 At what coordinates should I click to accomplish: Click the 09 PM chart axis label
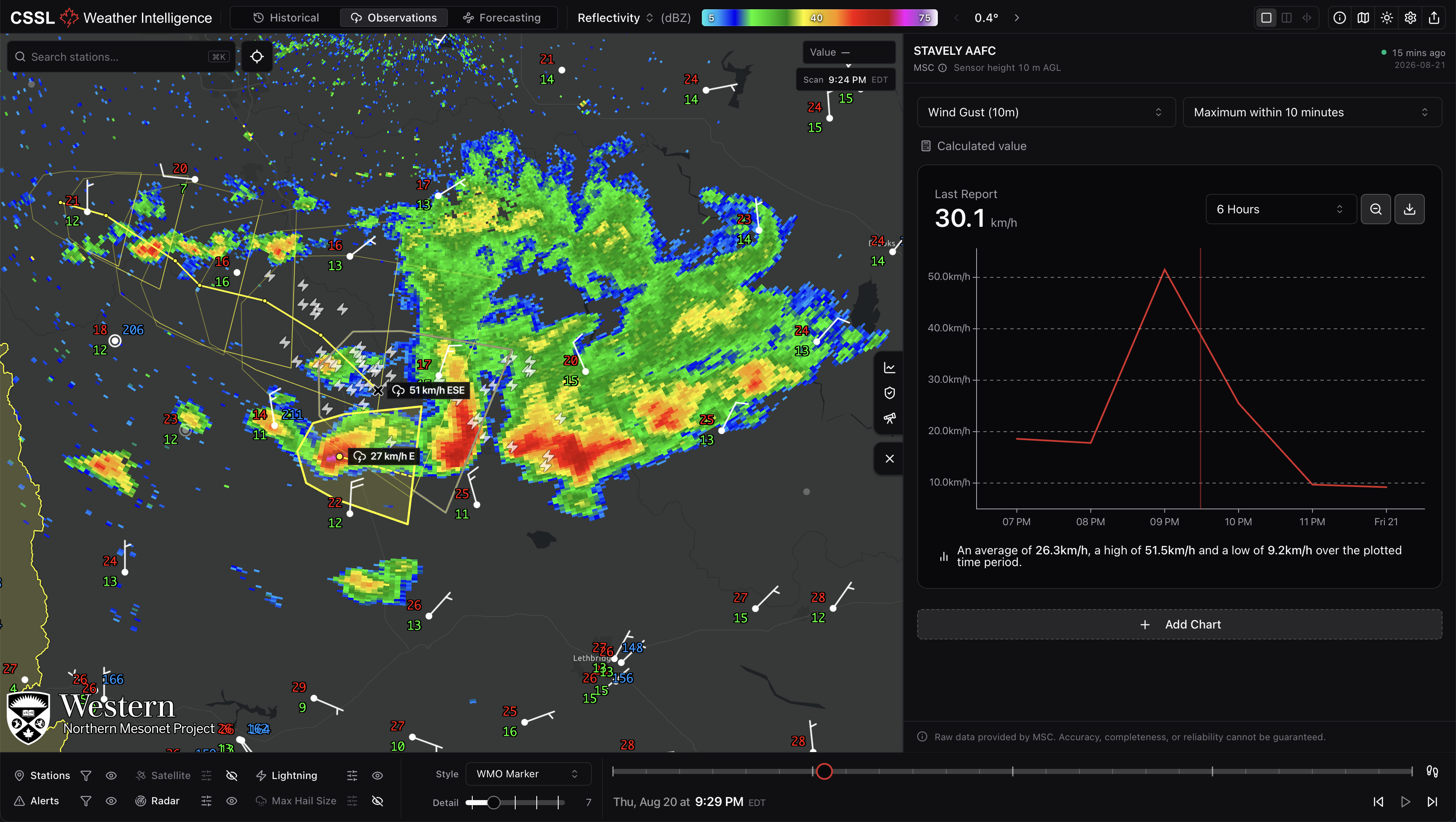click(x=1164, y=522)
